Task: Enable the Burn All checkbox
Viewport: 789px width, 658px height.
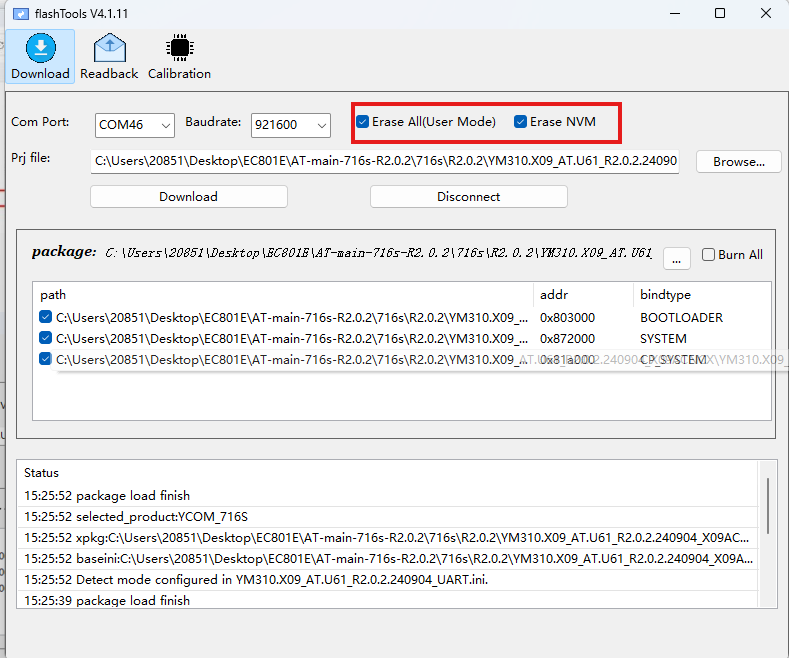Action: [x=709, y=255]
